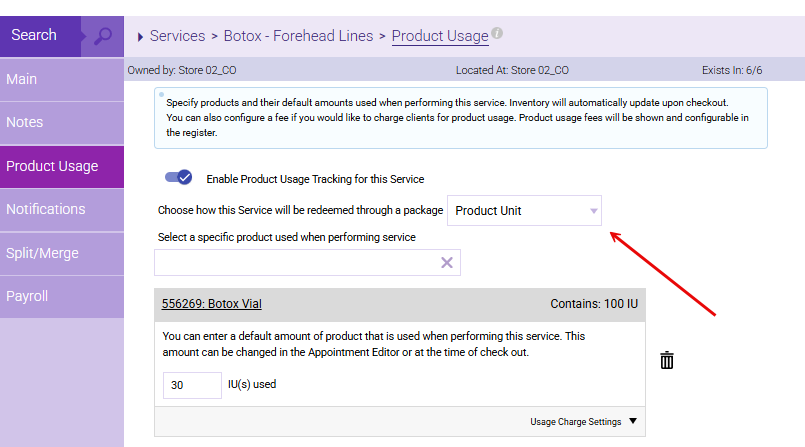The height and width of the screenshot is (447, 805).
Task: Click the info icon beside Product Usage title
Action: (x=497, y=34)
